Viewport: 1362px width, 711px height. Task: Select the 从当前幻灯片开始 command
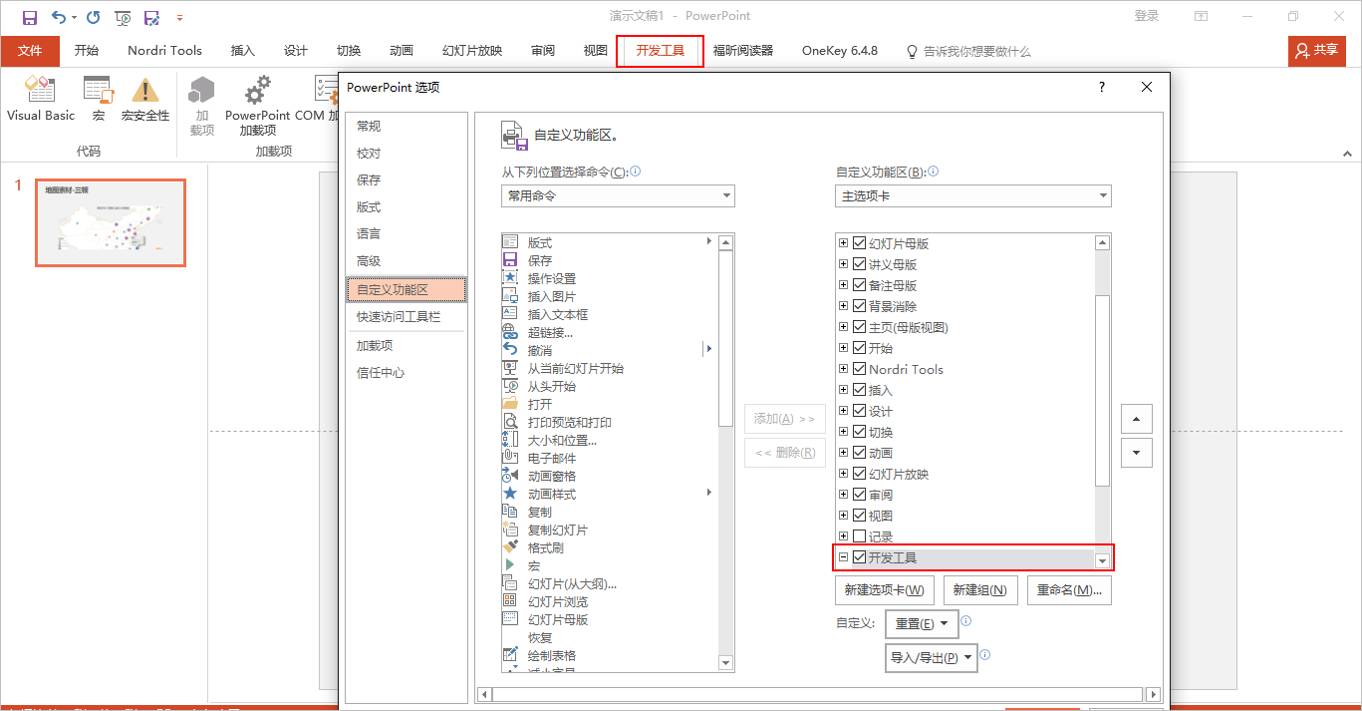[x=575, y=368]
